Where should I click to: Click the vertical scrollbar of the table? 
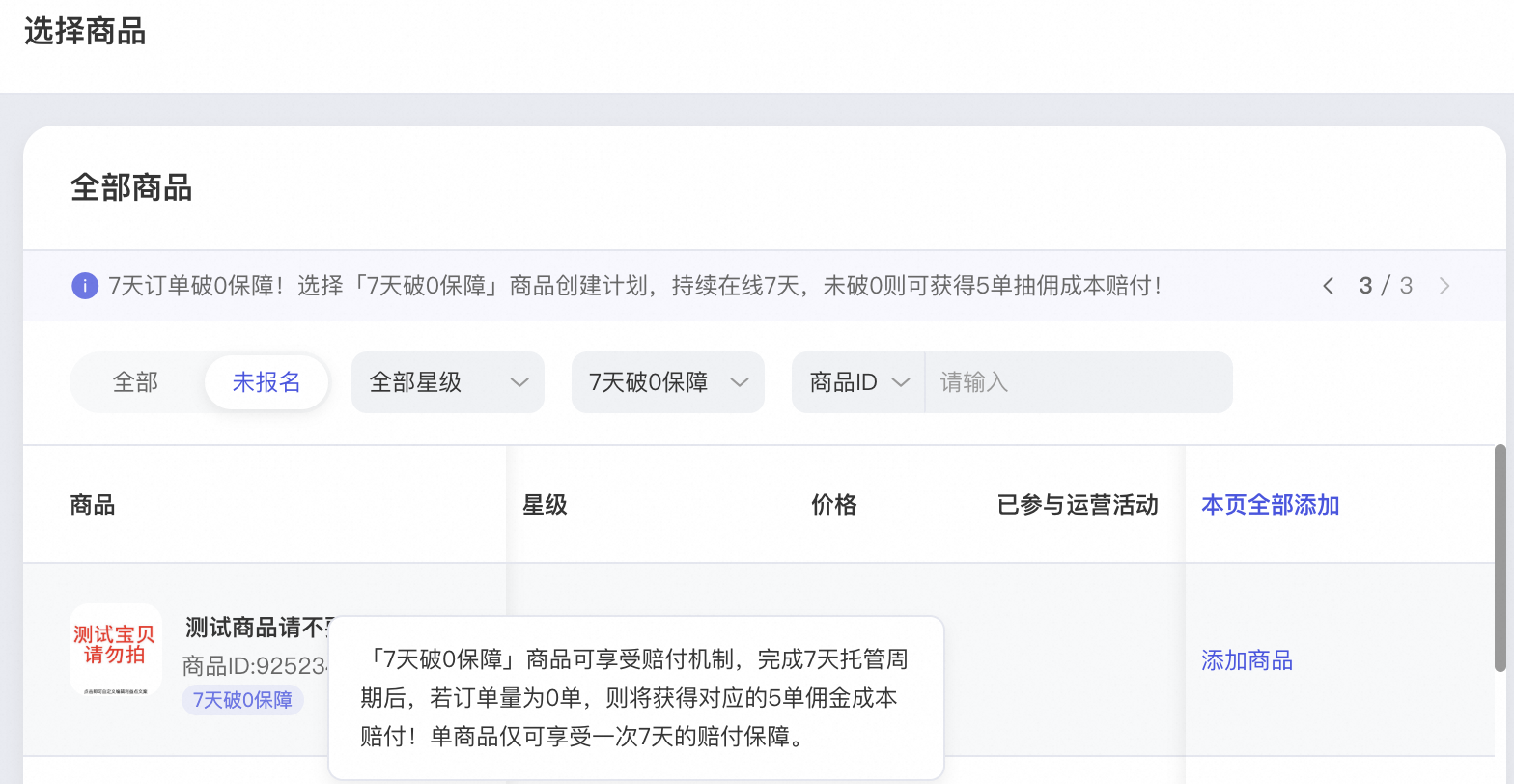pyautogui.click(x=1500, y=558)
